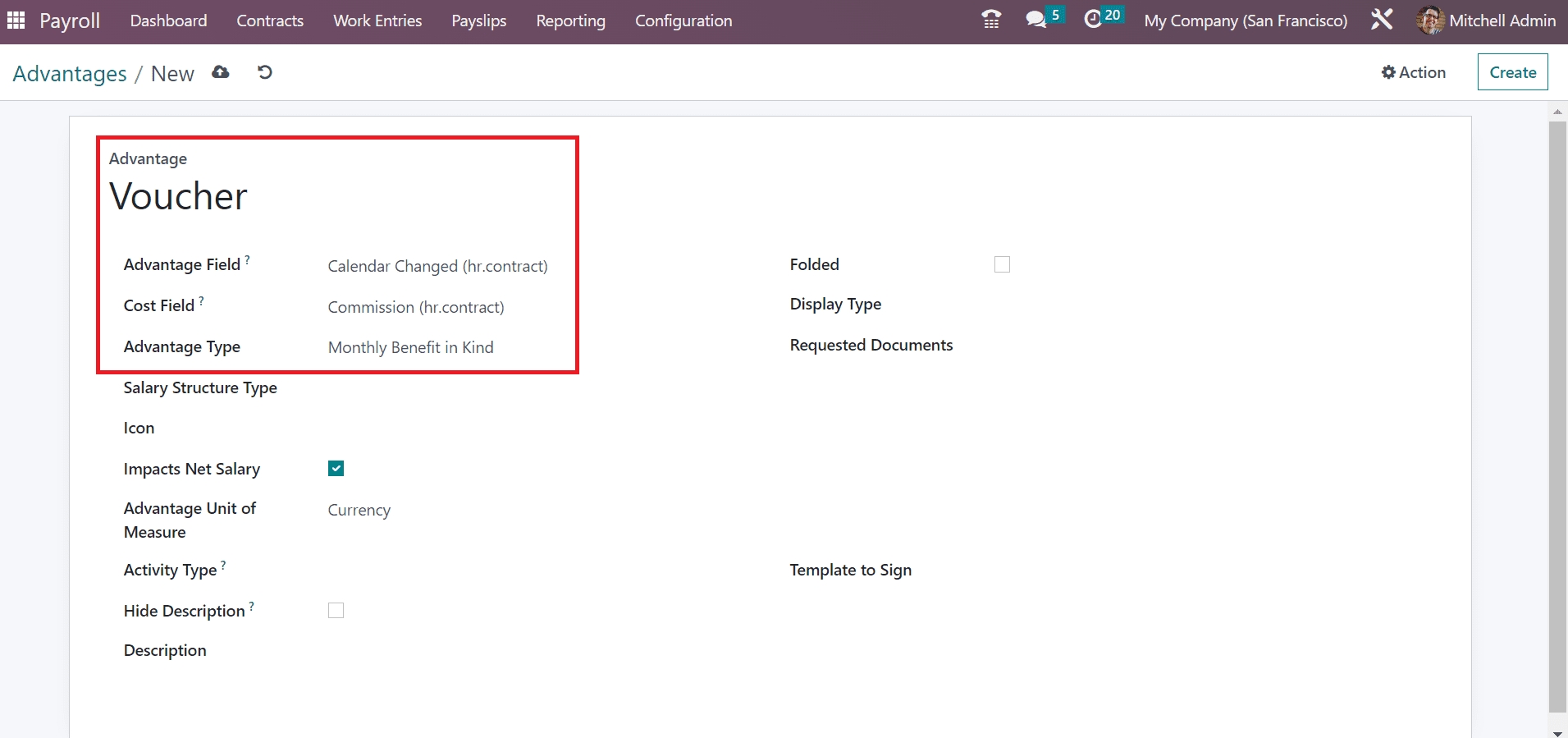
Task: Open the debug tools wrench icon
Action: coord(1382,20)
